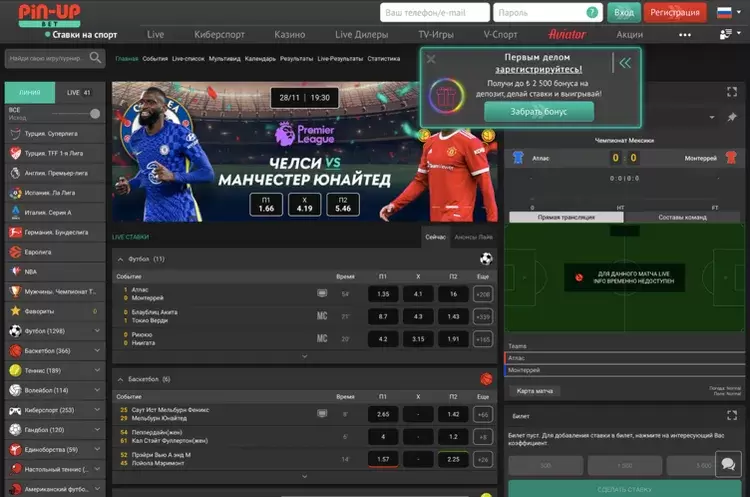Click the password help question icon

click(591, 13)
